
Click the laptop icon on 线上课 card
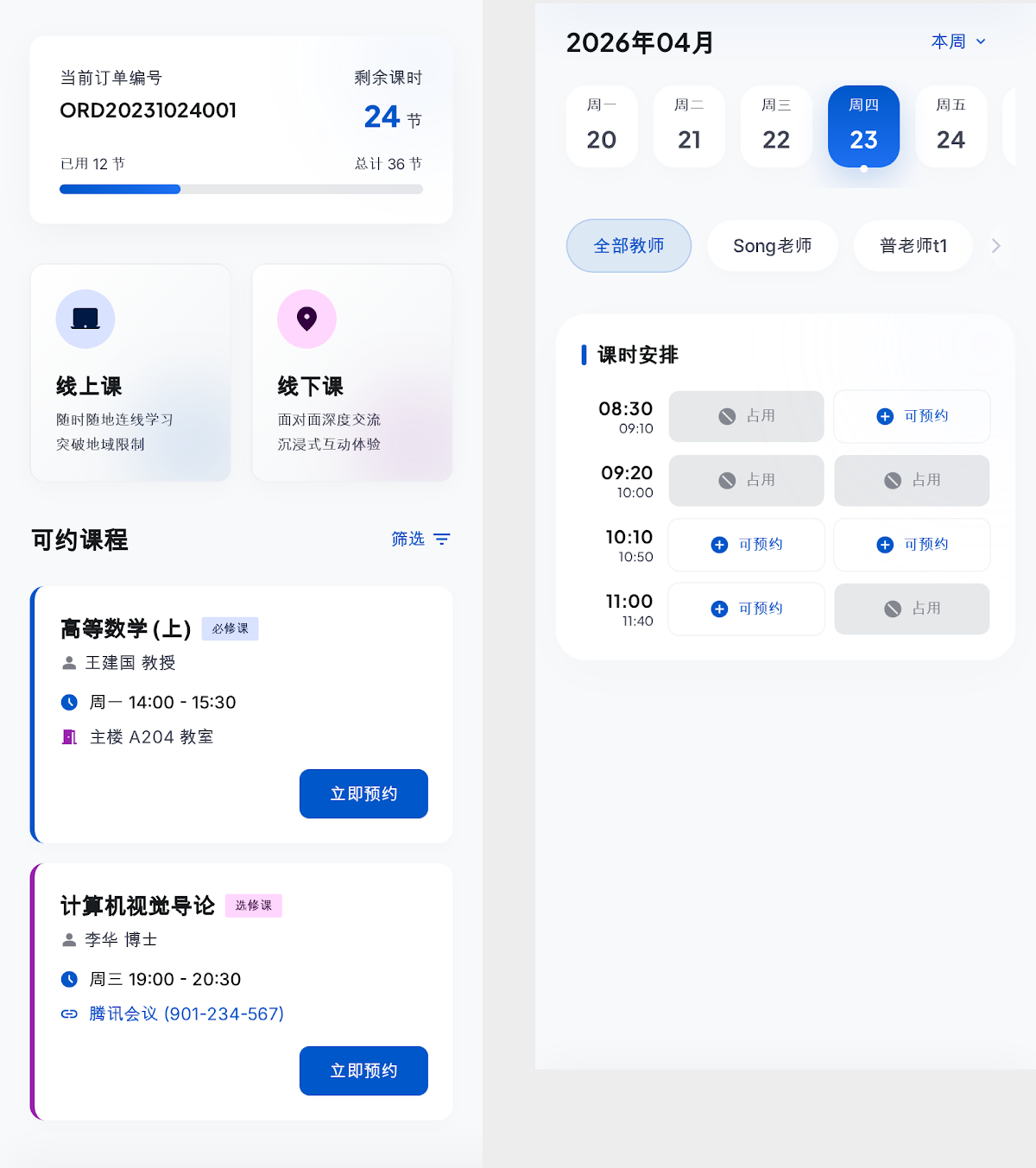click(x=85, y=319)
